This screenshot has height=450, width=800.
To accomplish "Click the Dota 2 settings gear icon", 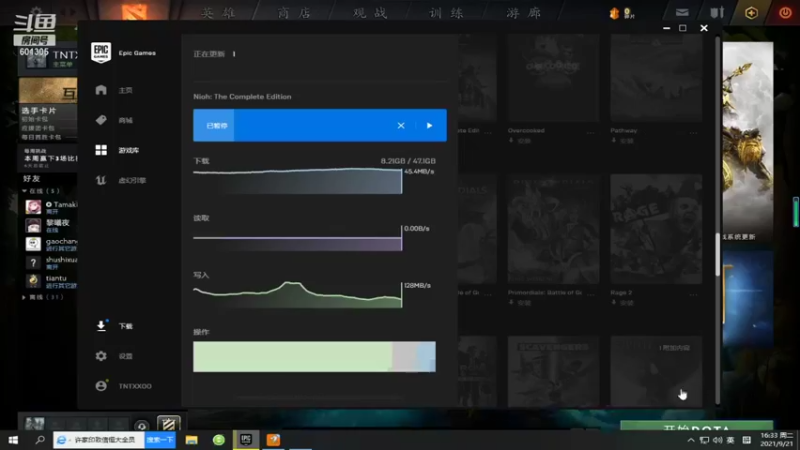I will pyautogui.click(x=35, y=10).
